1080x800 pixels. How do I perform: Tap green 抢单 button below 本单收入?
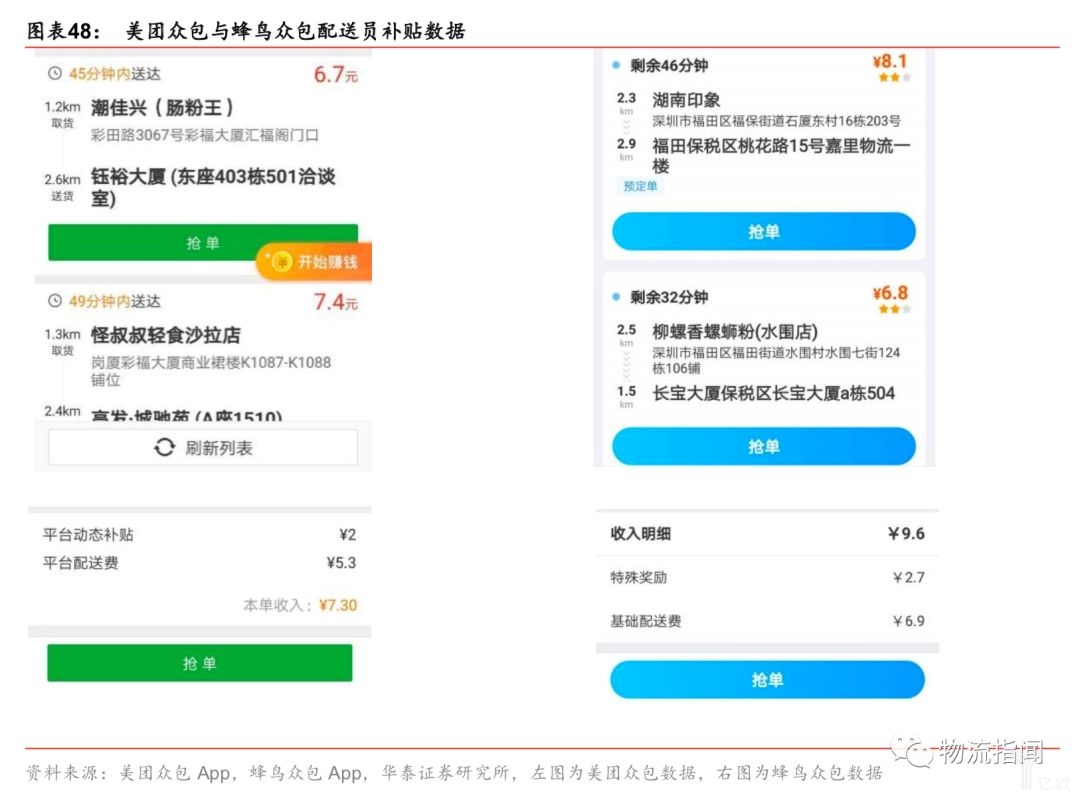click(x=200, y=663)
